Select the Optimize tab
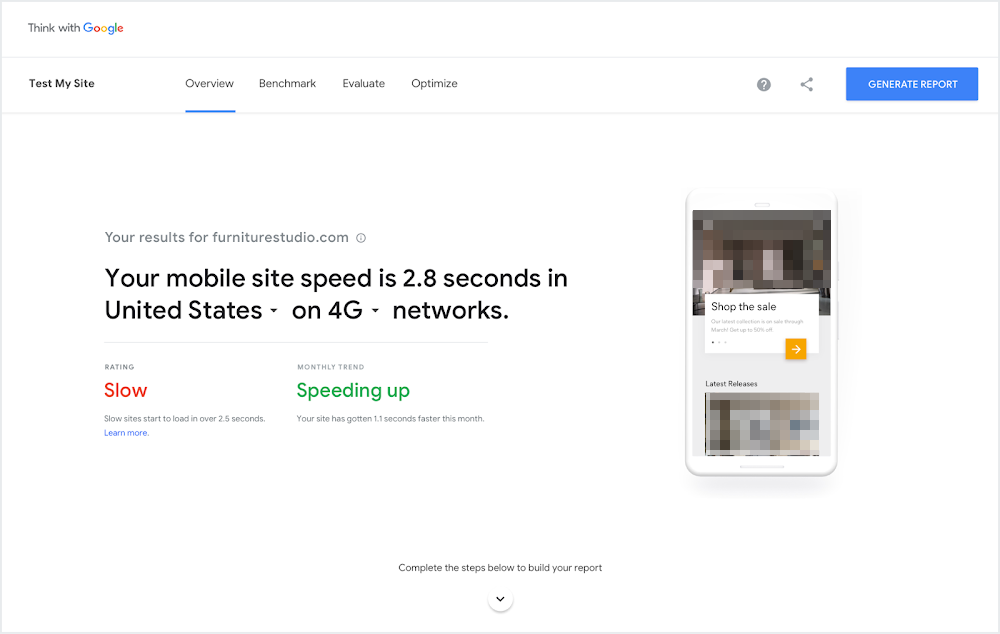1000x634 pixels. tap(434, 84)
